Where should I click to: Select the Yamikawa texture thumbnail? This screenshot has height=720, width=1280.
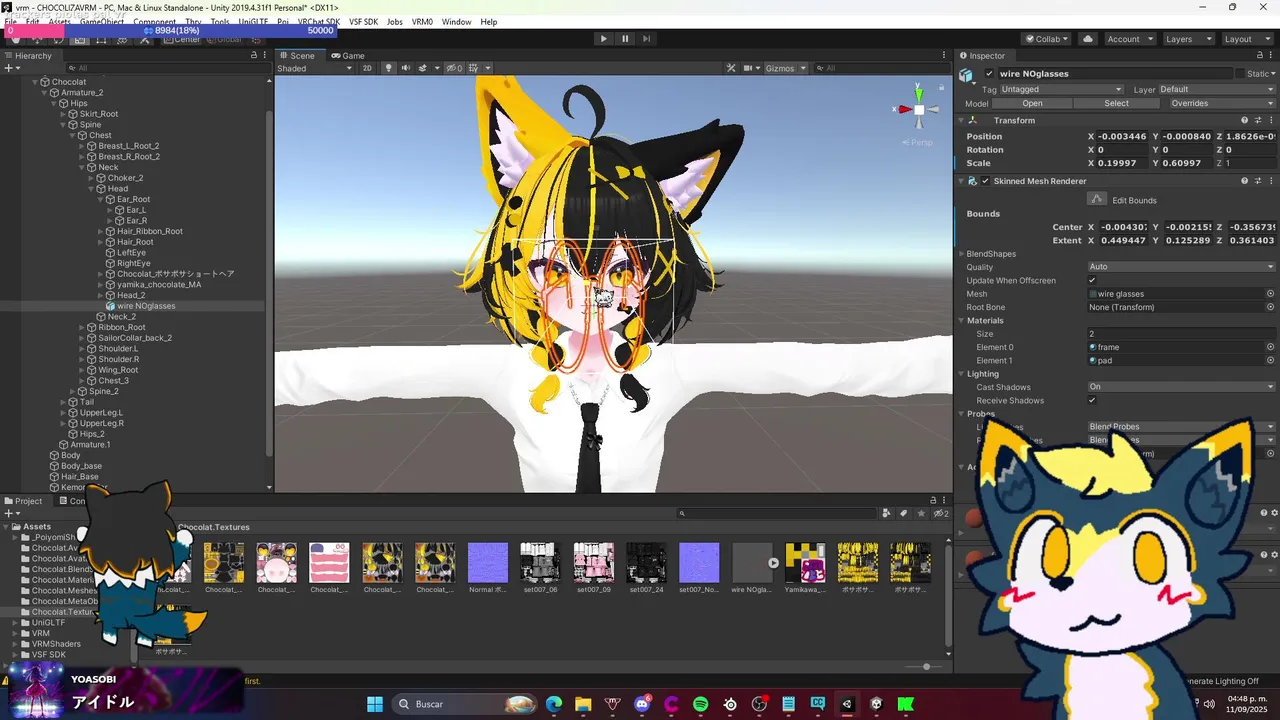805,563
